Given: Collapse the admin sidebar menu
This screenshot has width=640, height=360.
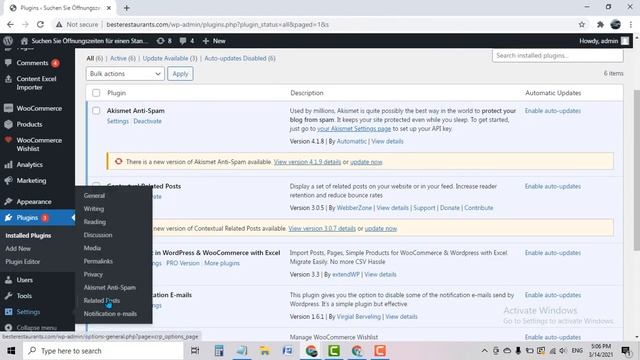Looking at the screenshot, I should [37, 327].
